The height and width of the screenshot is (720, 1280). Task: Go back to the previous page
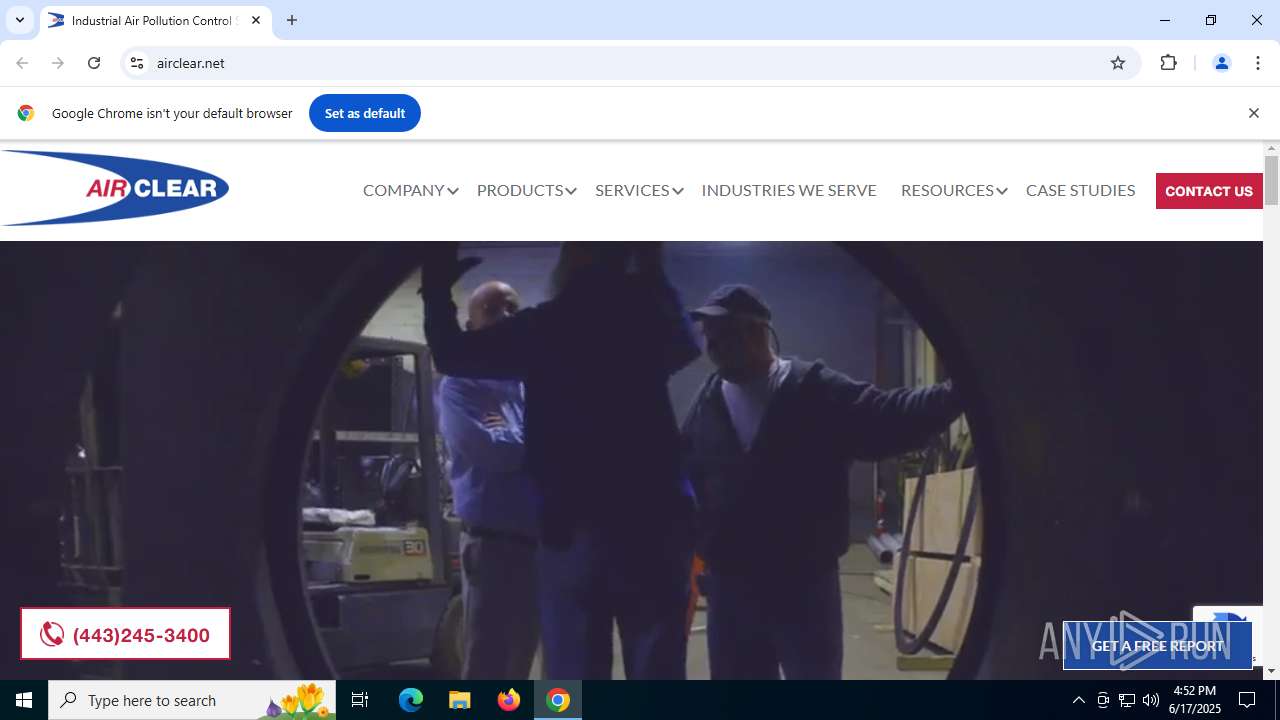click(22, 63)
